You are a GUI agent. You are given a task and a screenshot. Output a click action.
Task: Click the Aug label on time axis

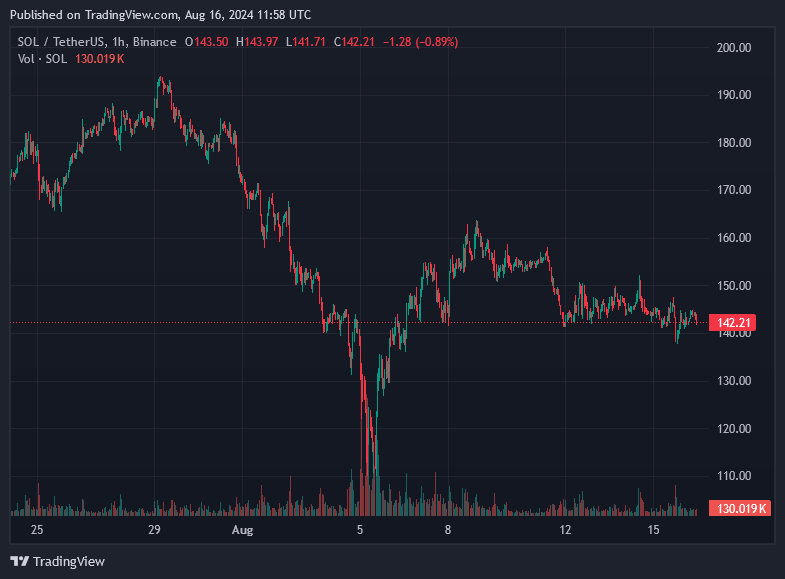(x=242, y=530)
